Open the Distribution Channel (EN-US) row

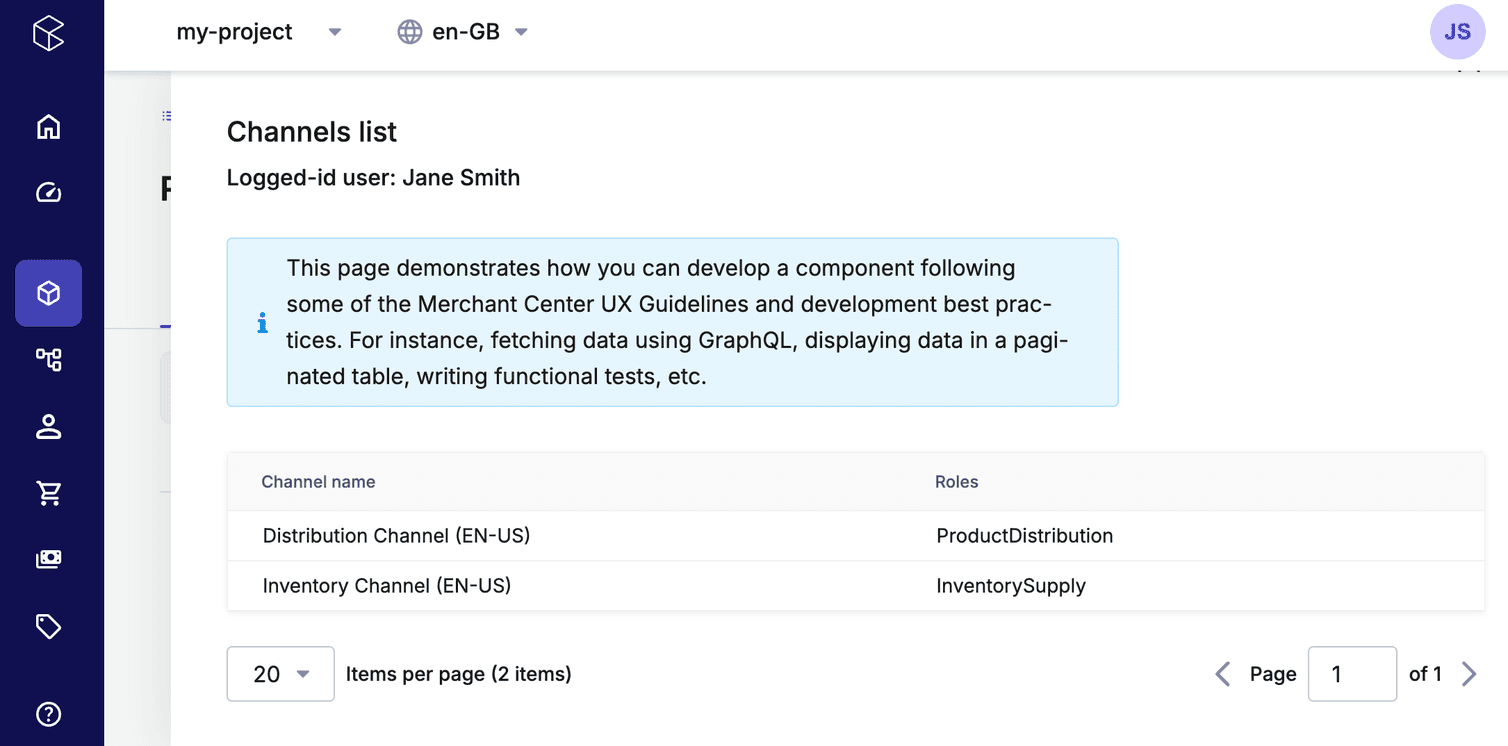point(396,536)
